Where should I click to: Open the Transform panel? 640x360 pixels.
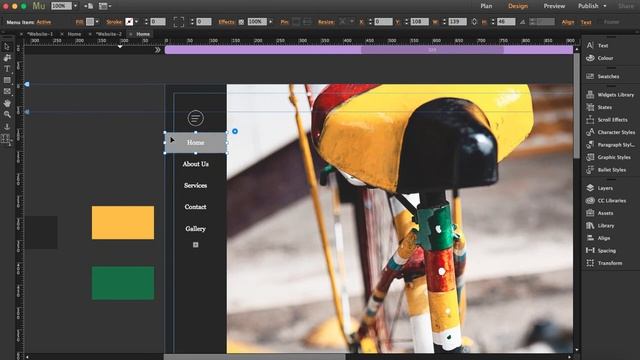click(x=611, y=263)
